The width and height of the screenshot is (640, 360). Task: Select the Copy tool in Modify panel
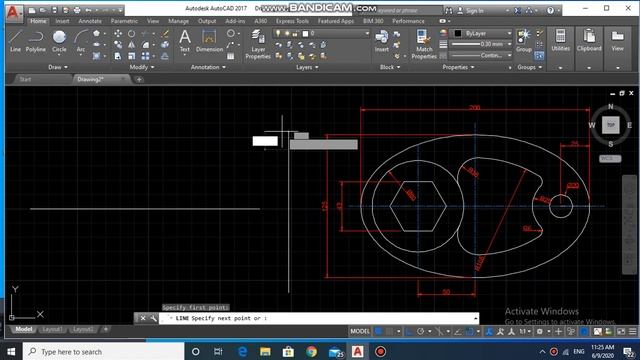pyautogui.click(x=118, y=45)
